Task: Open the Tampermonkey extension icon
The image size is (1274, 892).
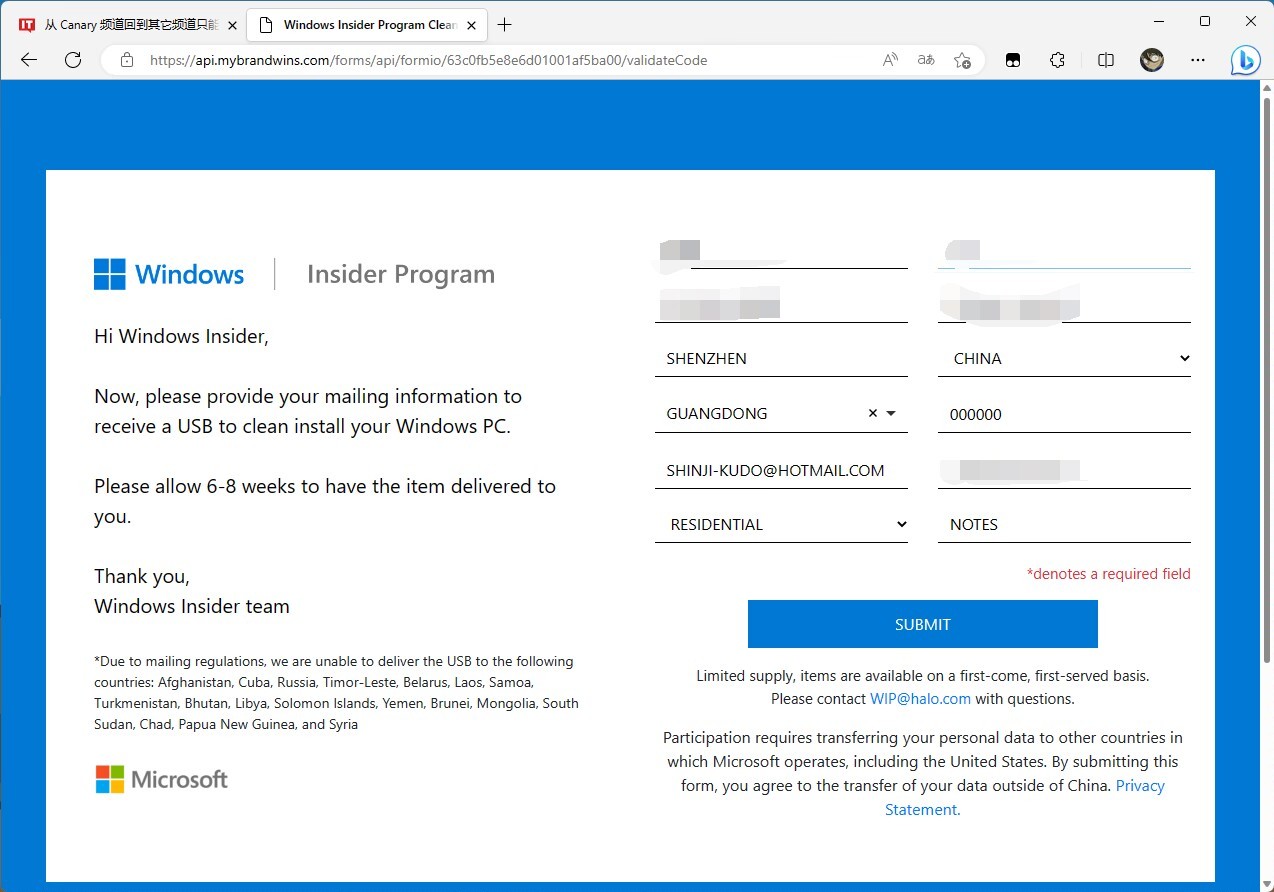Action: [1013, 60]
